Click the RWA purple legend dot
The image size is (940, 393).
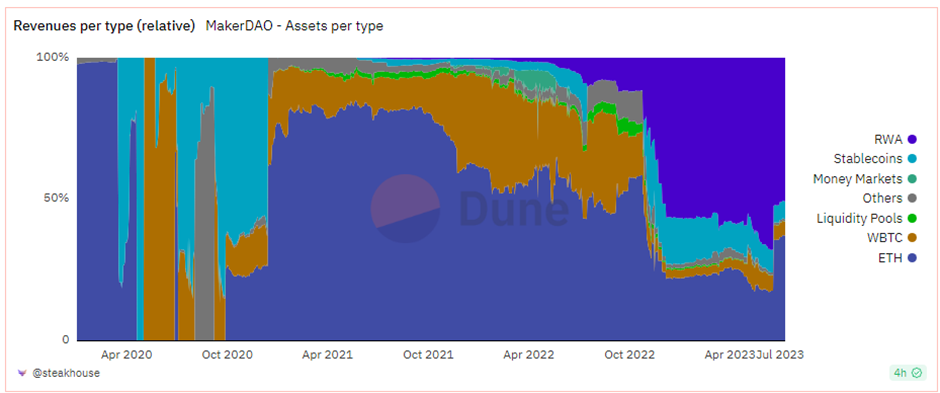point(912,140)
